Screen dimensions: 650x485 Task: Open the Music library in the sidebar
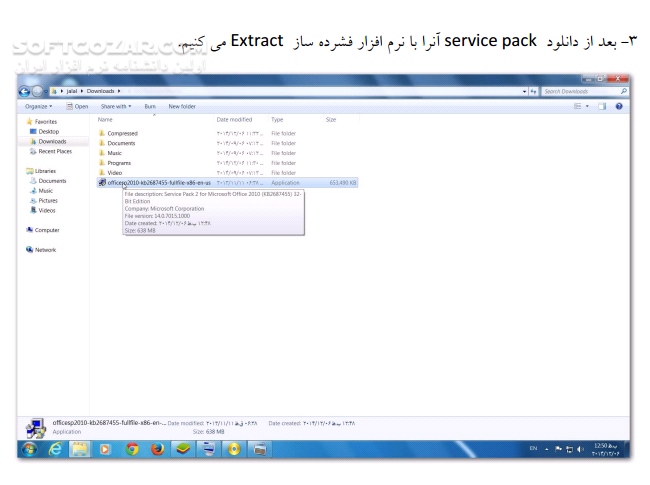pyautogui.click(x=41, y=191)
